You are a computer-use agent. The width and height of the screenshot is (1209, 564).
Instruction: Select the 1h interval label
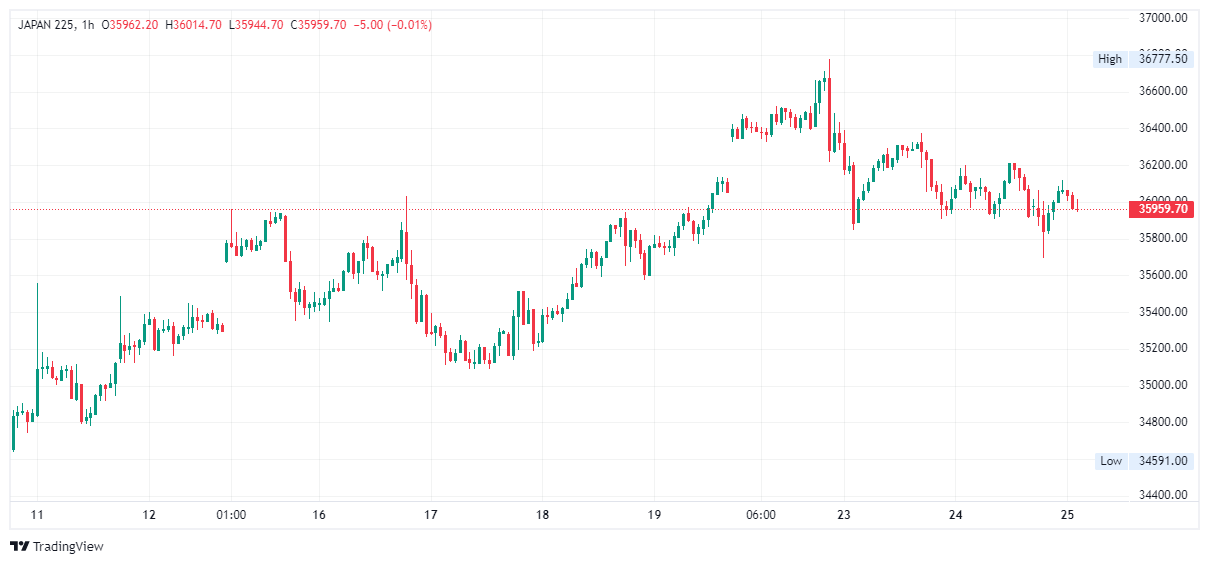[x=87, y=24]
